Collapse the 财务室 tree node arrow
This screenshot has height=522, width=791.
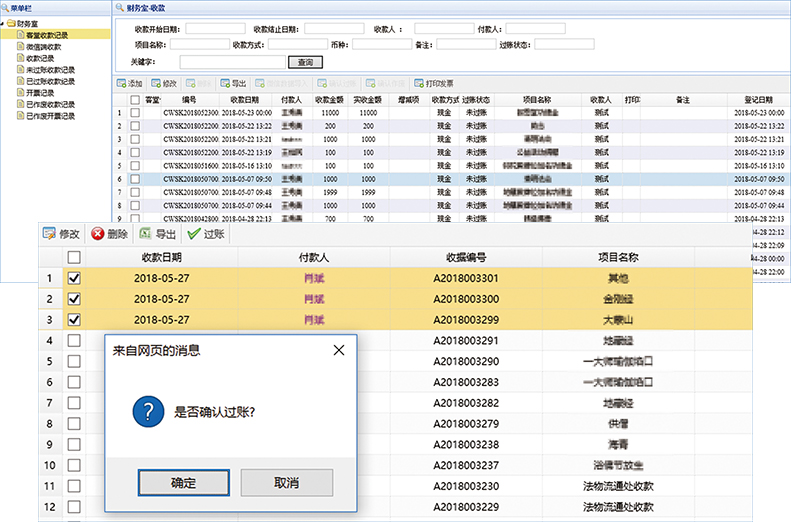[x=3, y=24]
